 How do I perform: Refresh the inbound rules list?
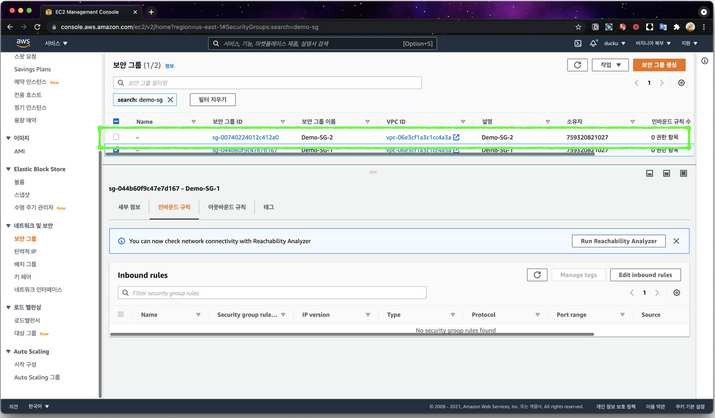[537, 274]
